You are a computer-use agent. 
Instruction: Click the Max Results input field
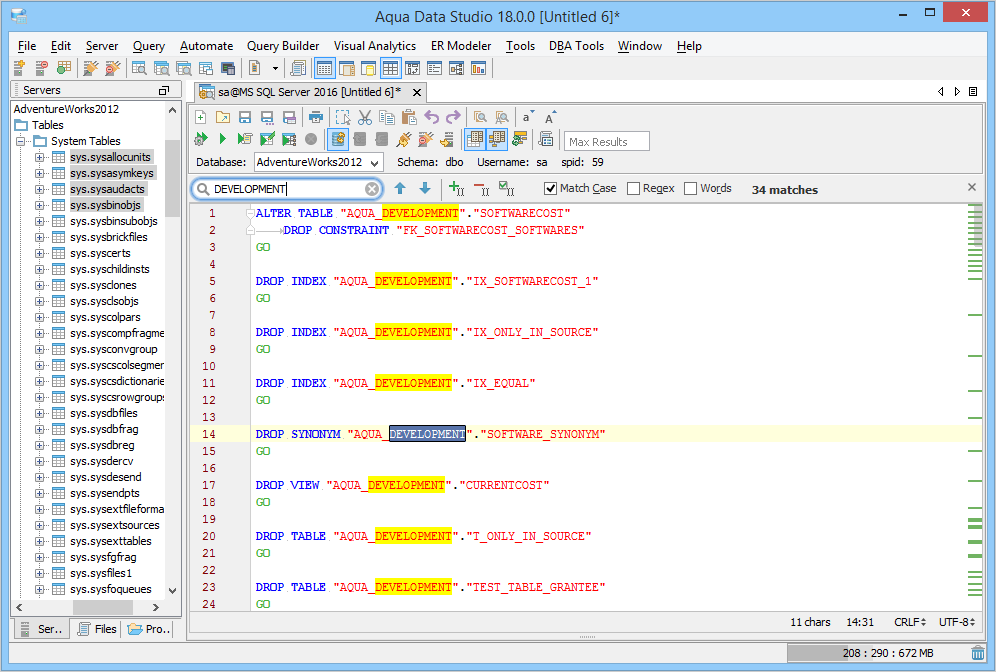606,141
